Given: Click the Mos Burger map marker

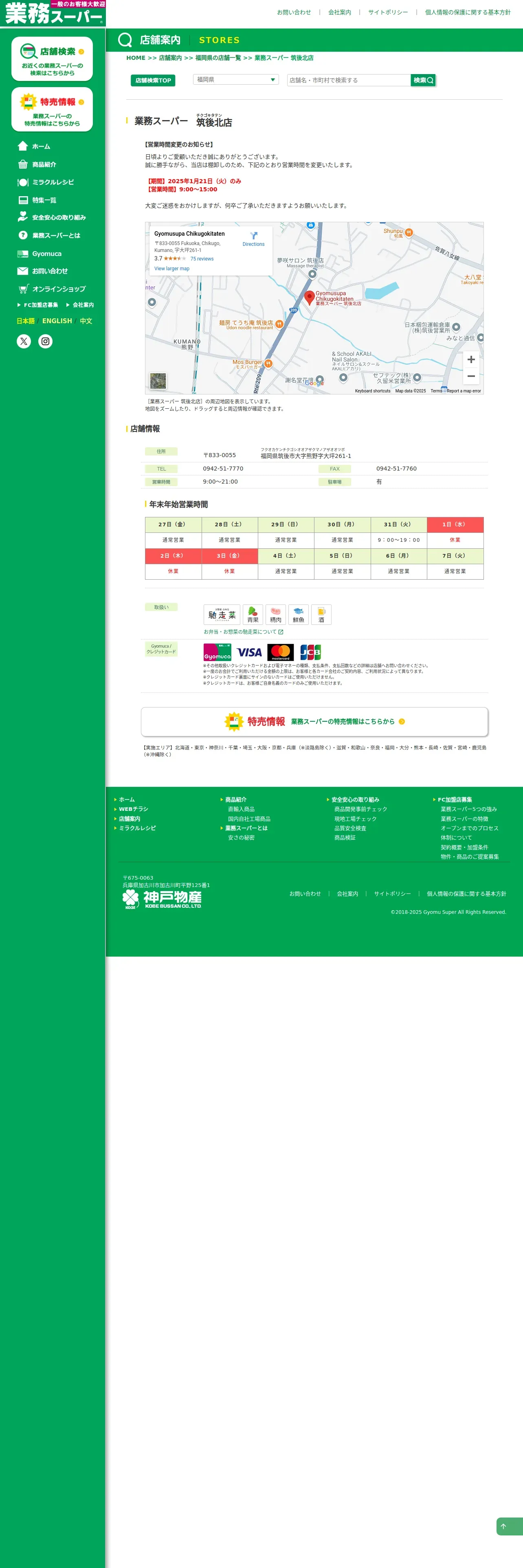Looking at the screenshot, I should pos(268,364).
